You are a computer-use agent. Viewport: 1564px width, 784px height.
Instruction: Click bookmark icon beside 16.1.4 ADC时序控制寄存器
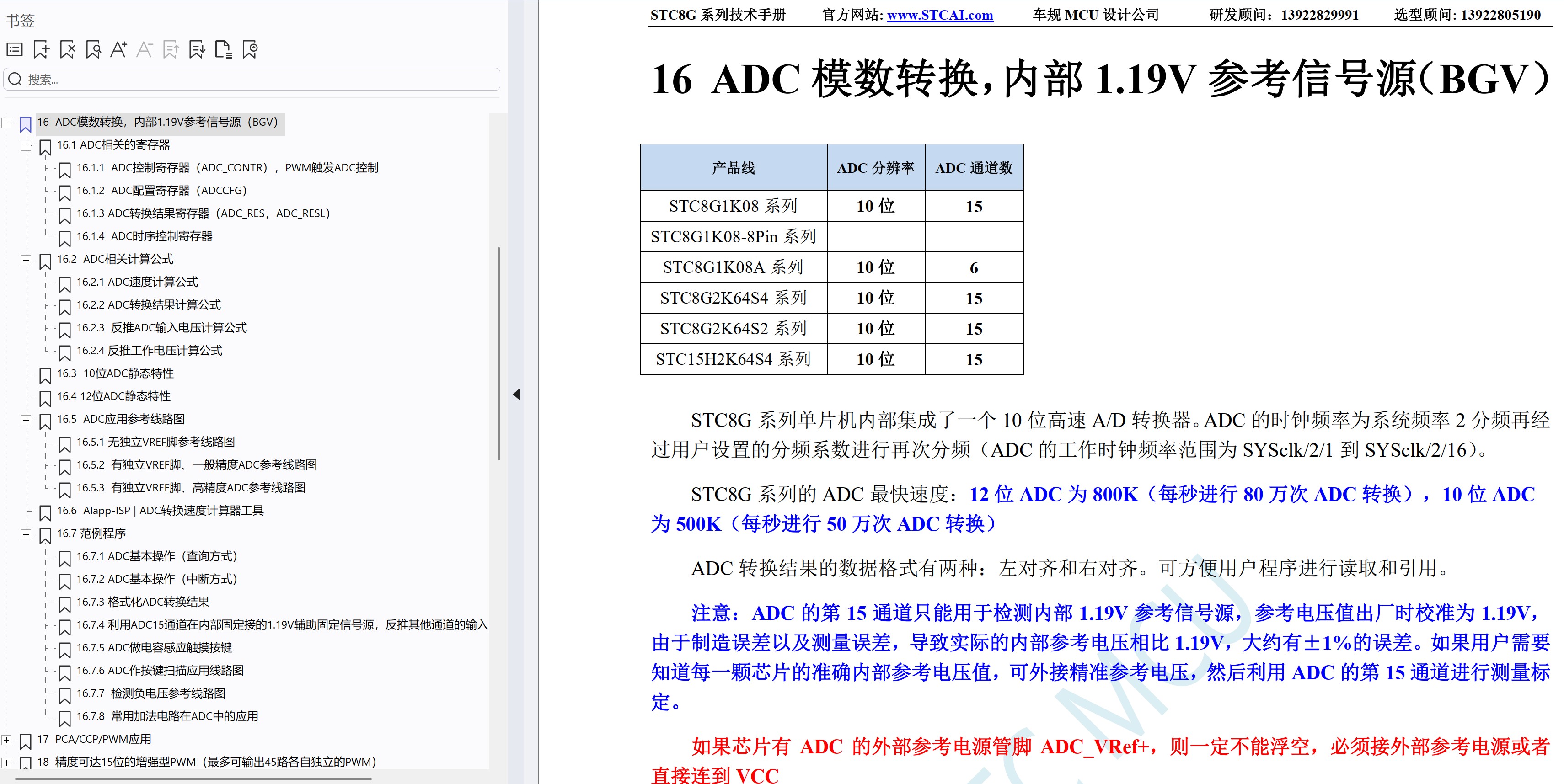click(x=64, y=239)
